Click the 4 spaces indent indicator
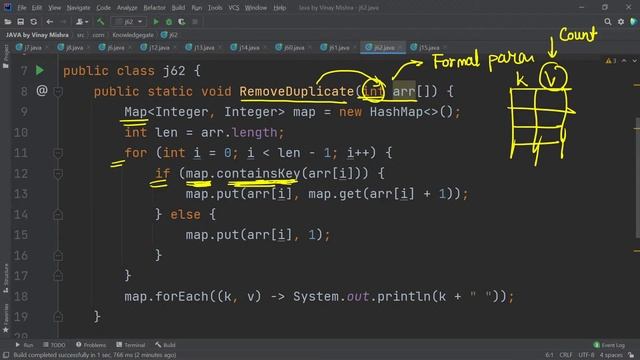640x360 pixels. coord(611,355)
